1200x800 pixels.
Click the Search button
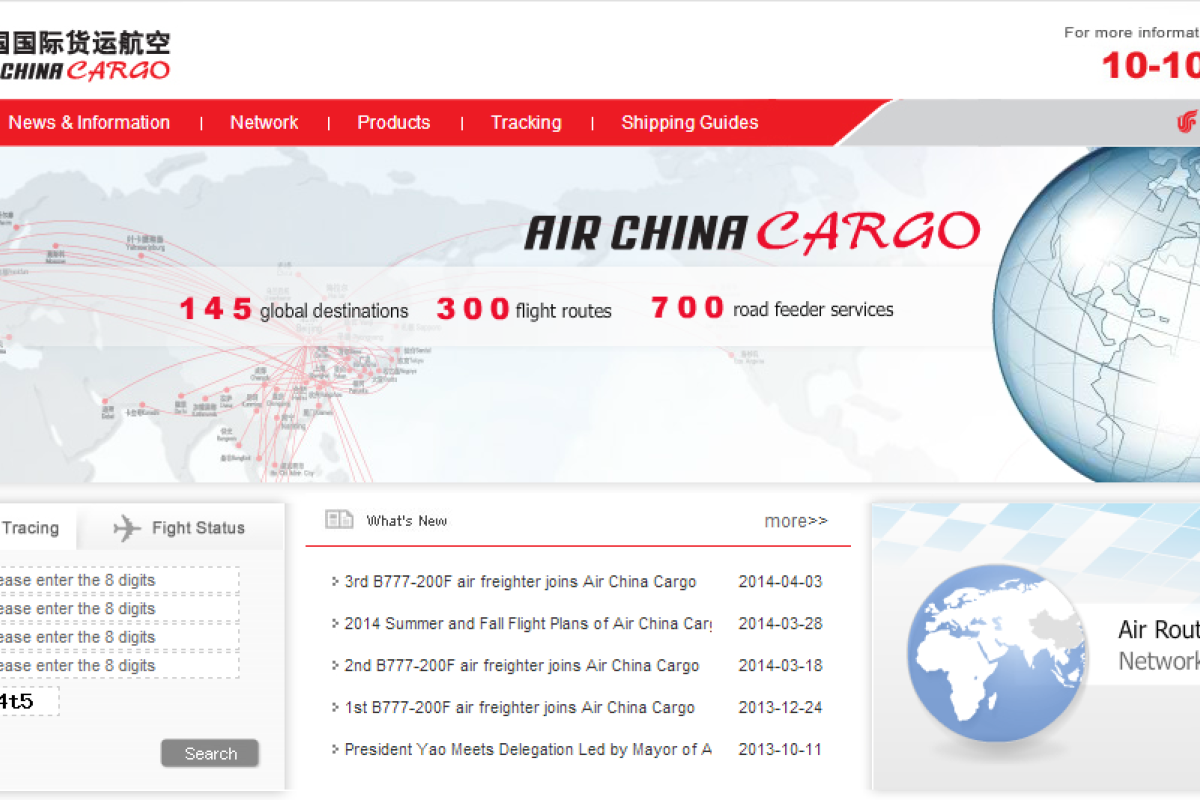[x=209, y=753]
